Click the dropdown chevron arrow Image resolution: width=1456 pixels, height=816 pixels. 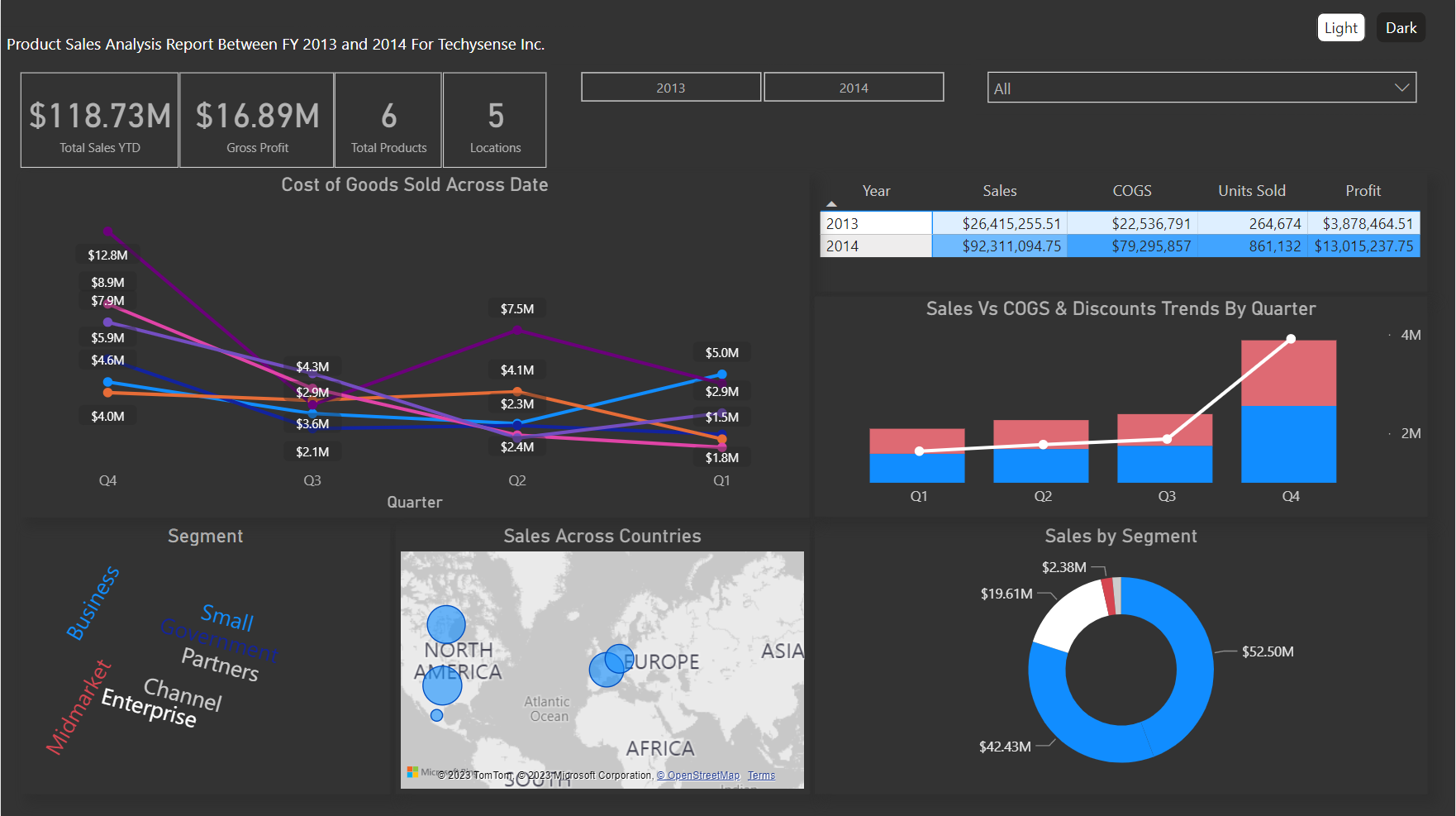tap(1401, 88)
